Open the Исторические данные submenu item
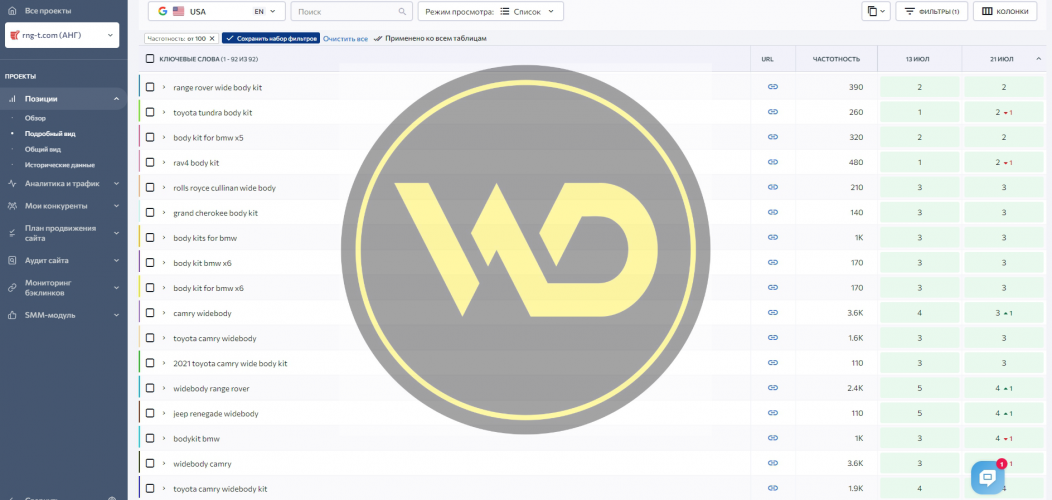The width and height of the screenshot is (1052, 500). (x=60, y=164)
